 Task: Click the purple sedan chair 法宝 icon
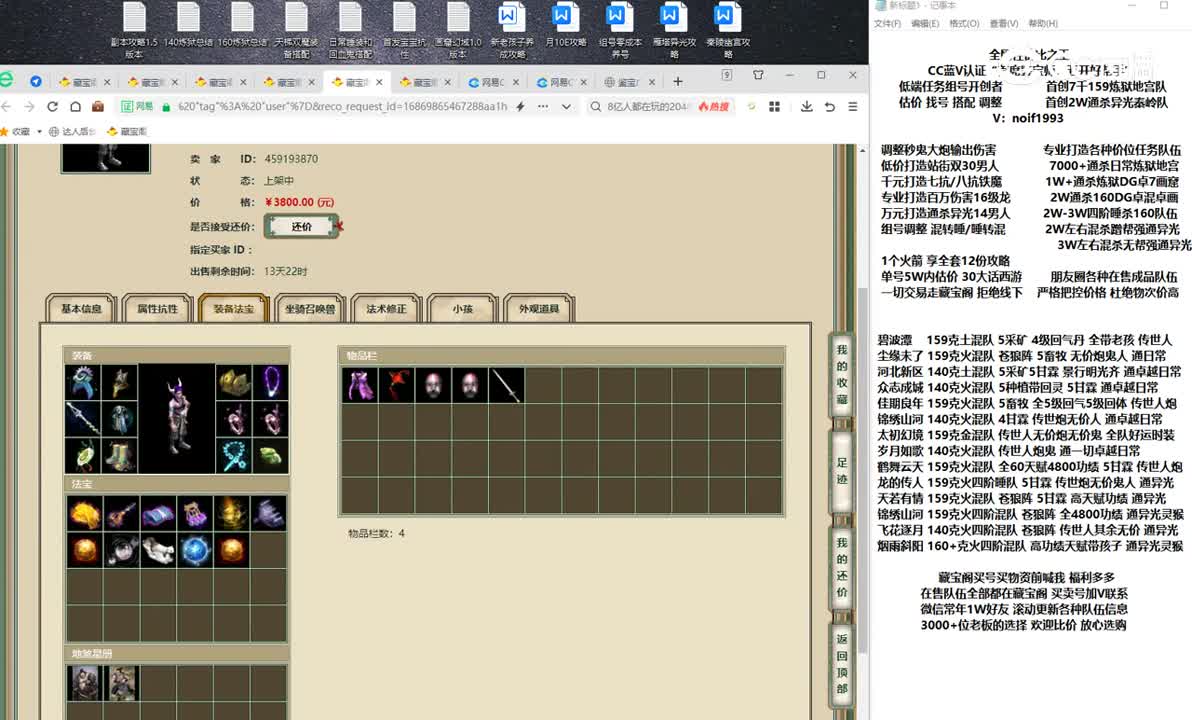click(195, 513)
